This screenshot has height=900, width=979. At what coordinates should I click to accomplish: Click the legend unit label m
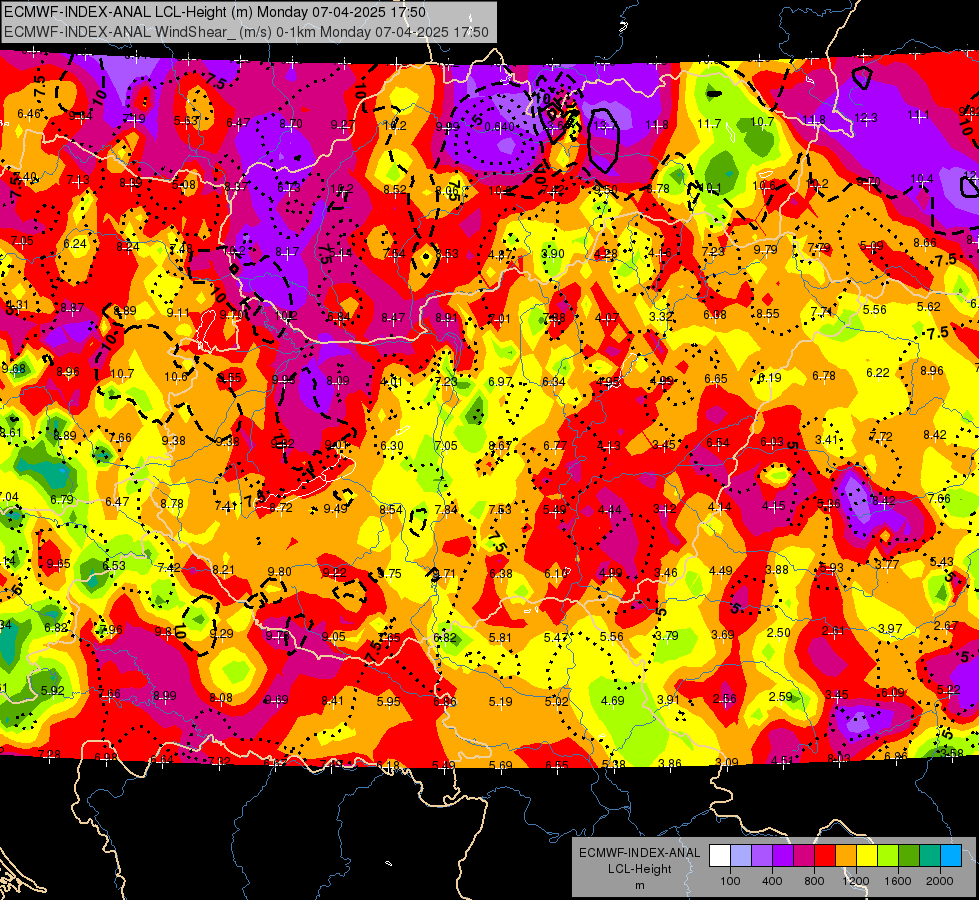pos(639,886)
